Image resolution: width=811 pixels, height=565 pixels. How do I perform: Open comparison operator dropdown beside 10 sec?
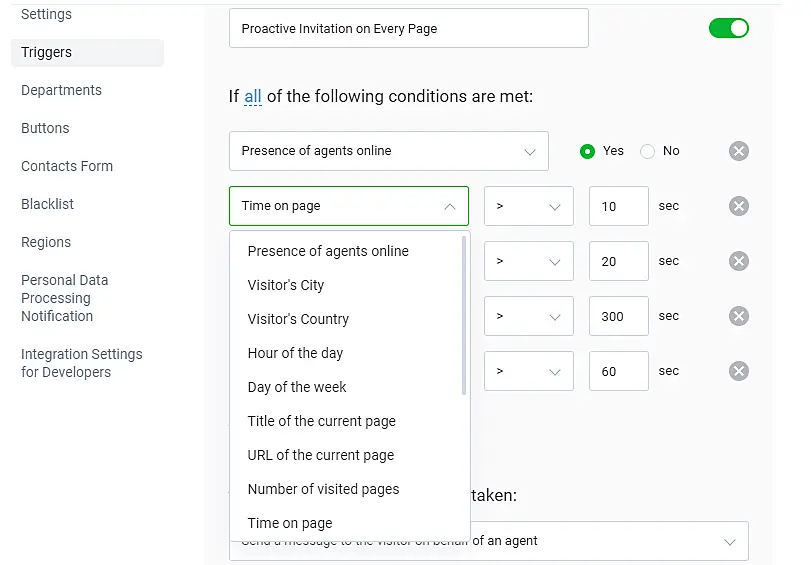point(528,206)
